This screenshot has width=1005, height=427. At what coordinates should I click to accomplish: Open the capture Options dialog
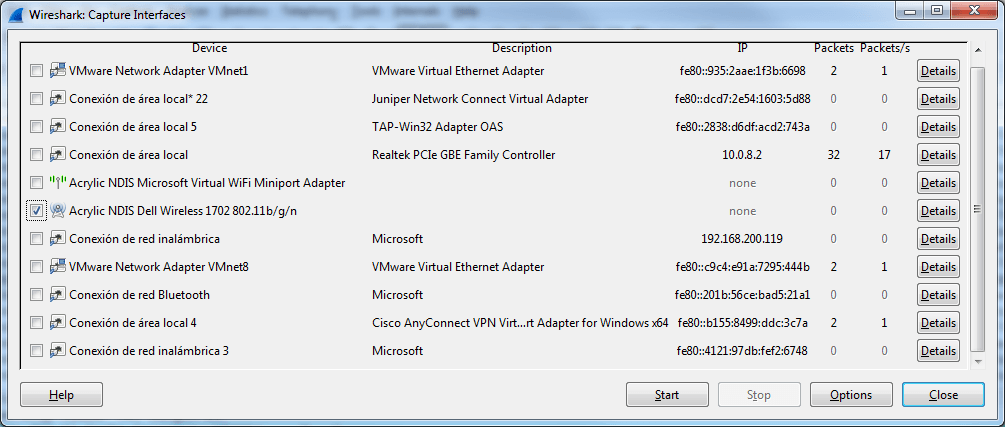851,395
